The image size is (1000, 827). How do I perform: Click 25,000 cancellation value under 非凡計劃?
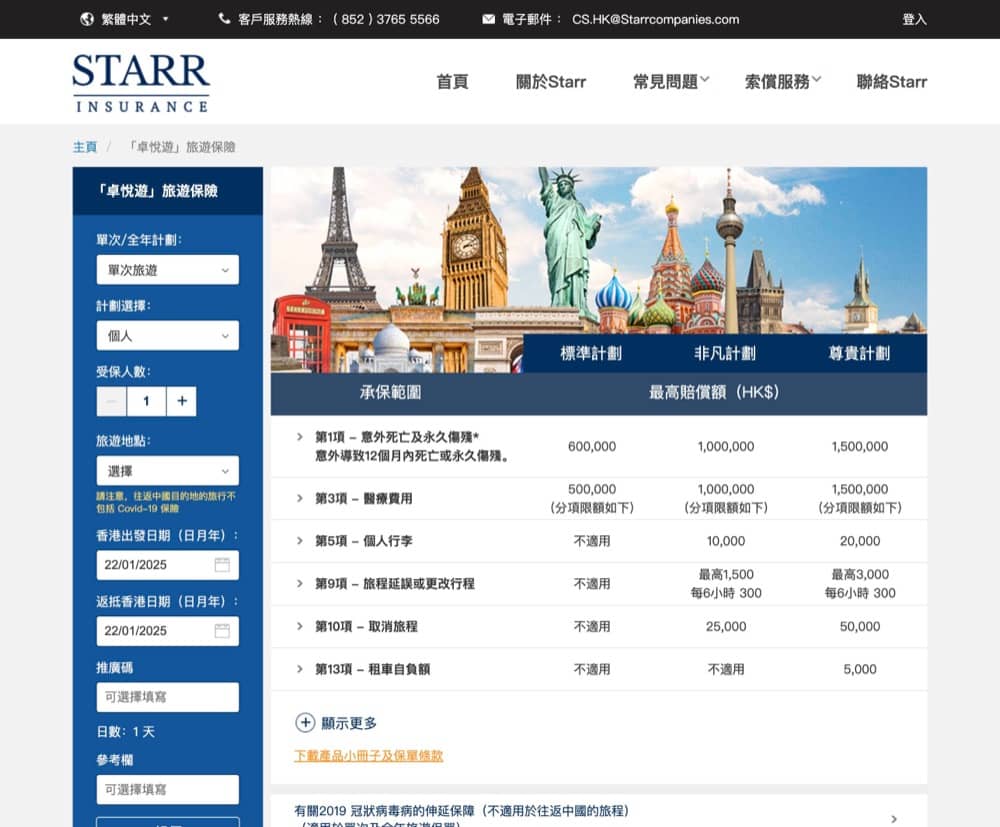point(726,626)
